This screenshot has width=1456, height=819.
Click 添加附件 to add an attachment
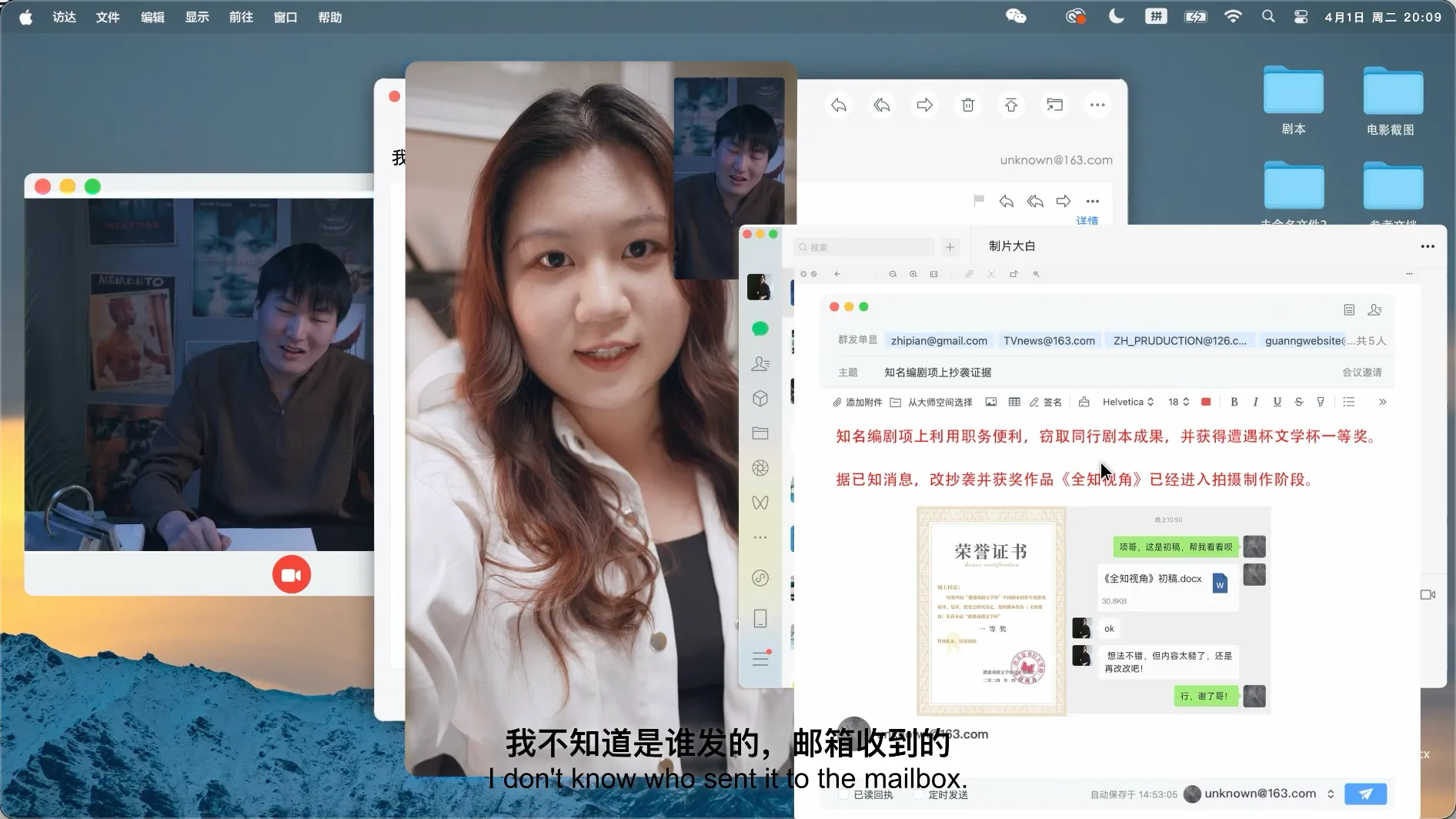tap(857, 402)
